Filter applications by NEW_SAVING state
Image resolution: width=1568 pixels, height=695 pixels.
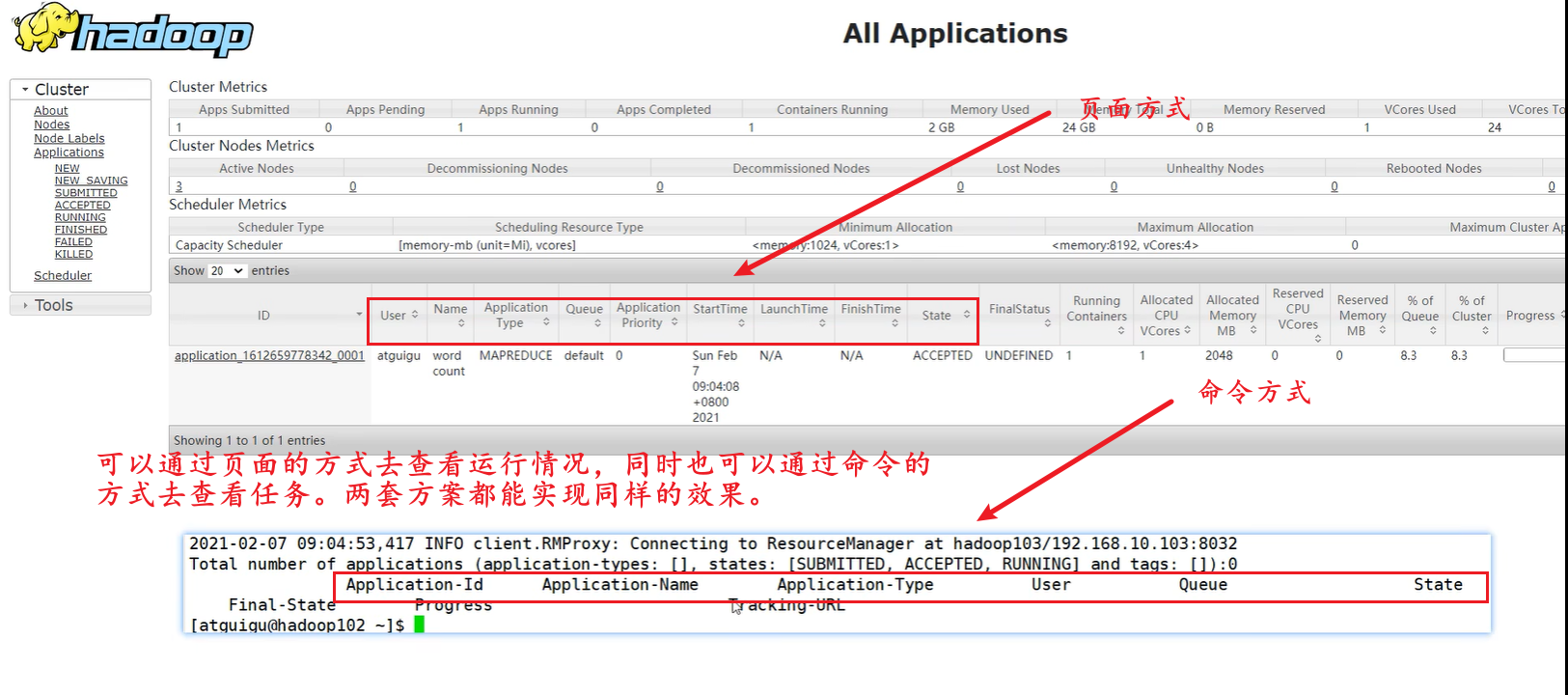point(92,181)
